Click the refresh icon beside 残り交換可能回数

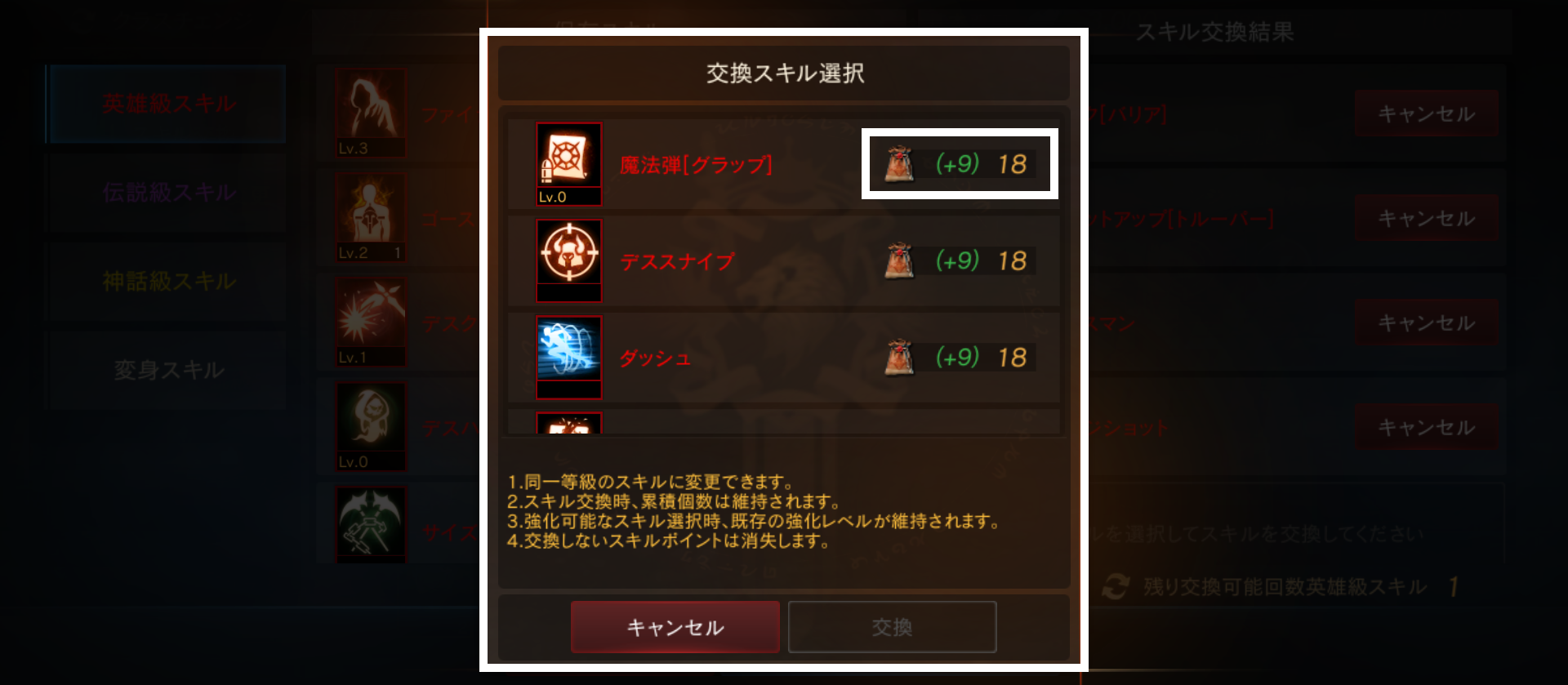1116,586
